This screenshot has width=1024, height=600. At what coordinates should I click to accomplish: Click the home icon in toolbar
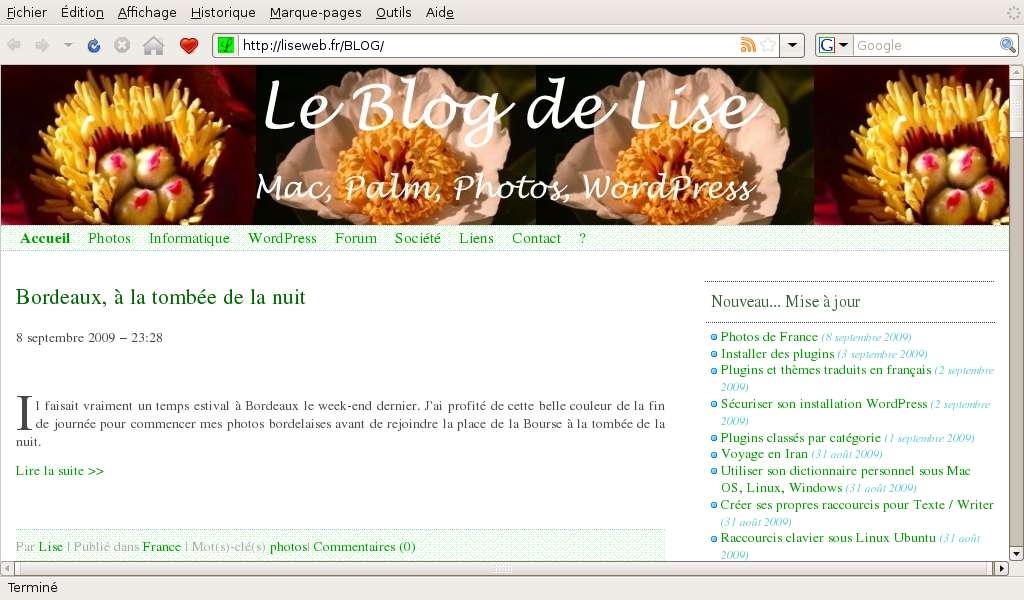(x=153, y=45)
